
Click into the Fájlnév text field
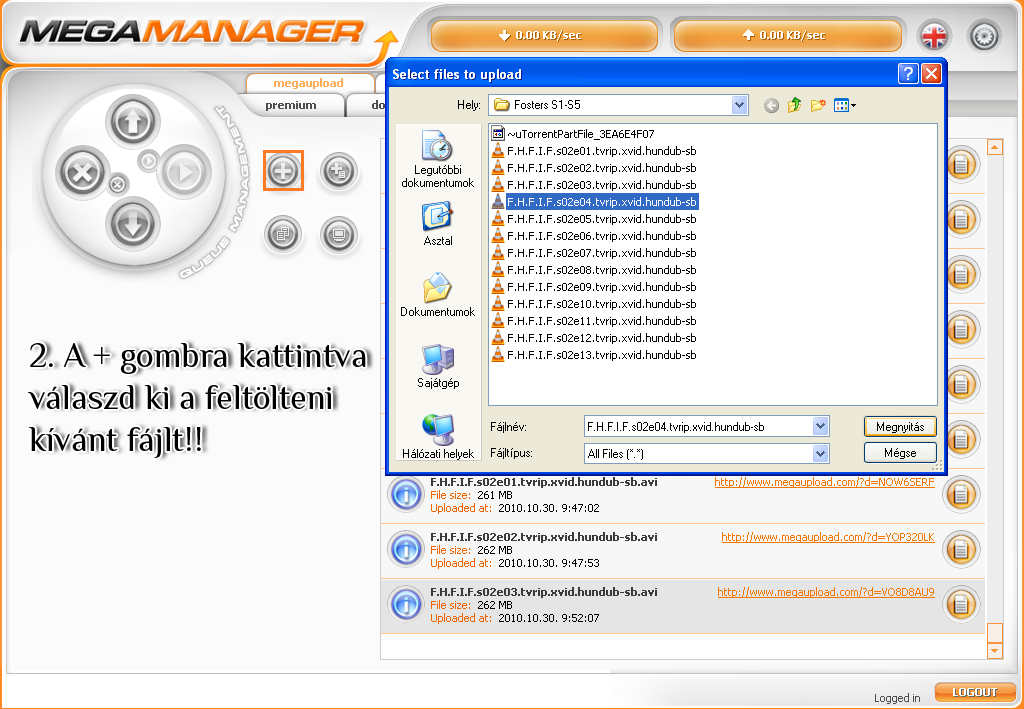698,427
